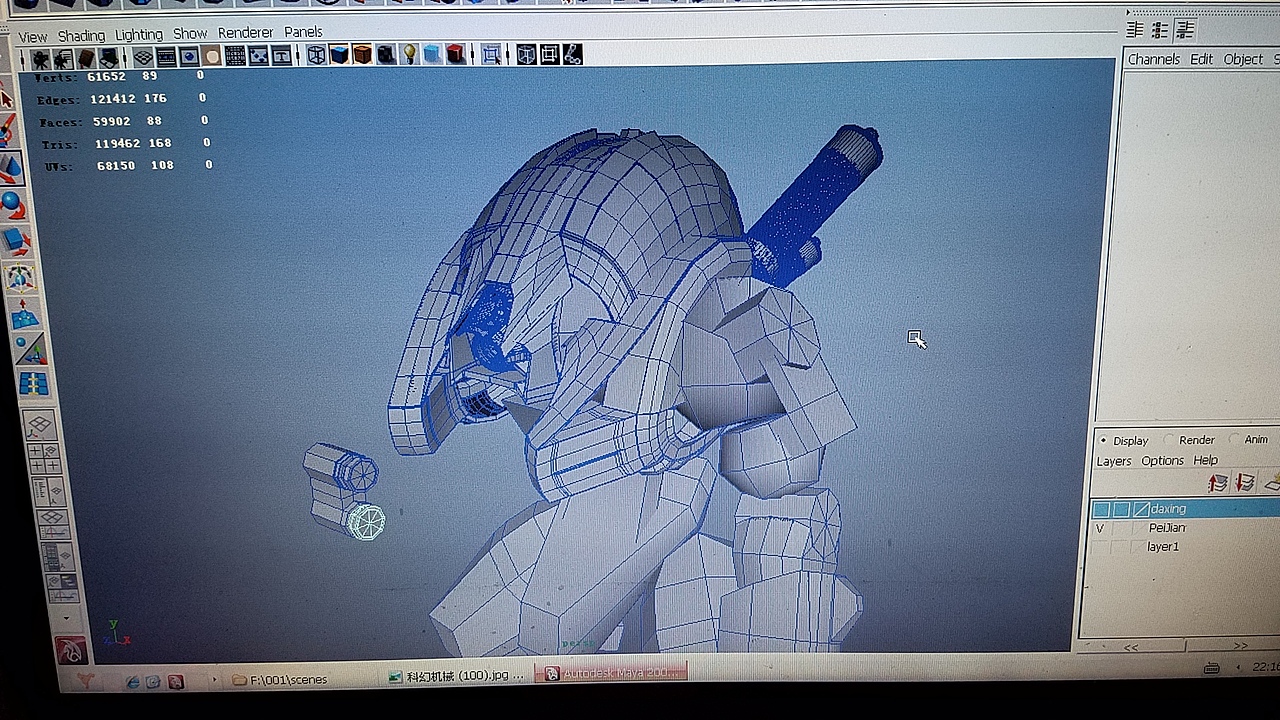Toggle visibility of layer1
Image resolution: width=1280 pixels, height=720 pixels.
1100,548
